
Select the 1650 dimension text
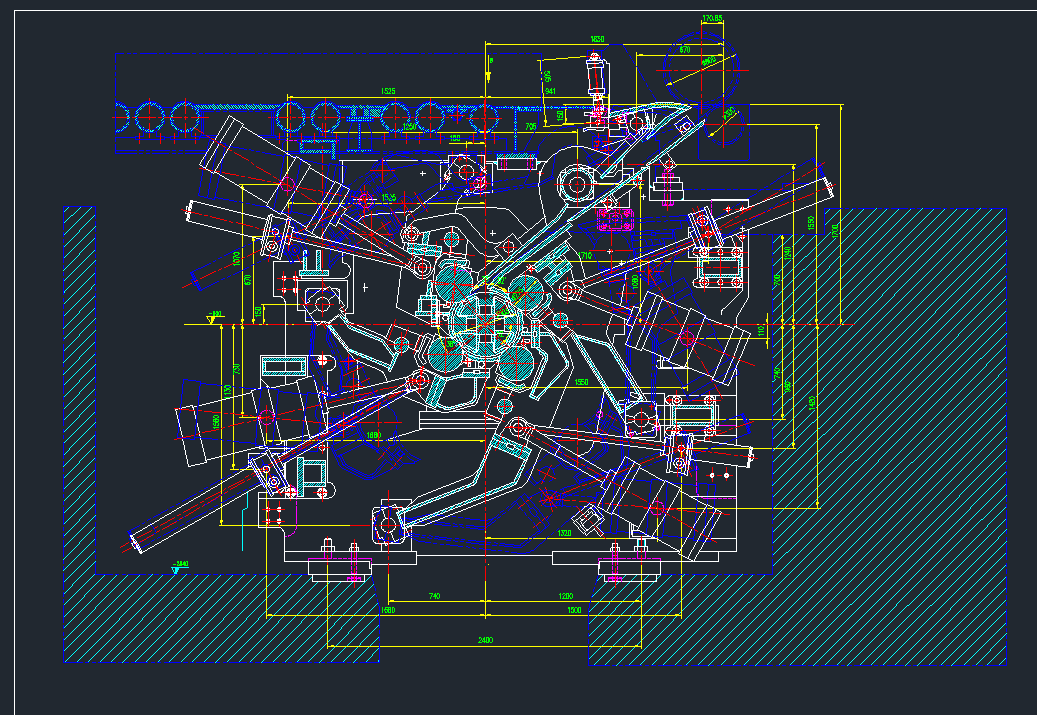click(x=597, y=40)
